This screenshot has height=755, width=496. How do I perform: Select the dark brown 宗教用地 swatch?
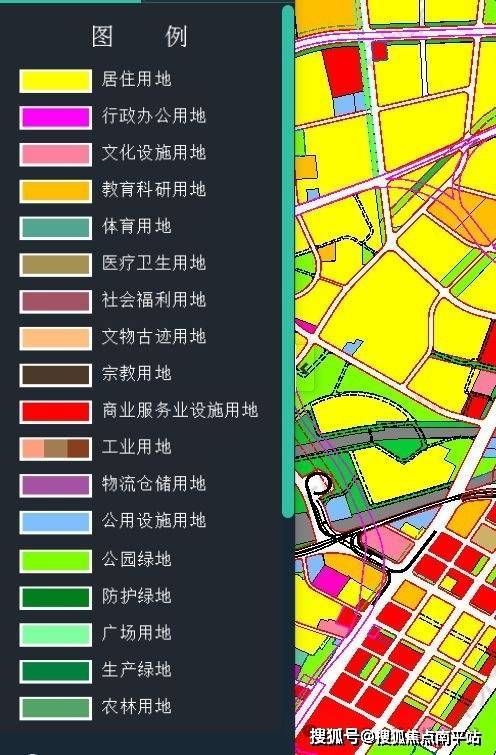point(55,375)
